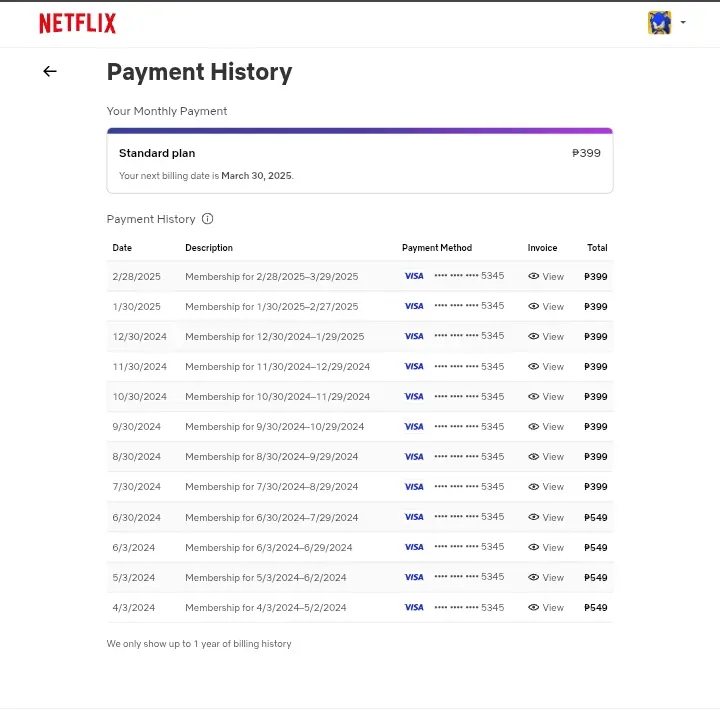View invoice for 5/3/2024 payment
Image resolution: width=720 pixels, height=711 pixels.
pos(546,578)
